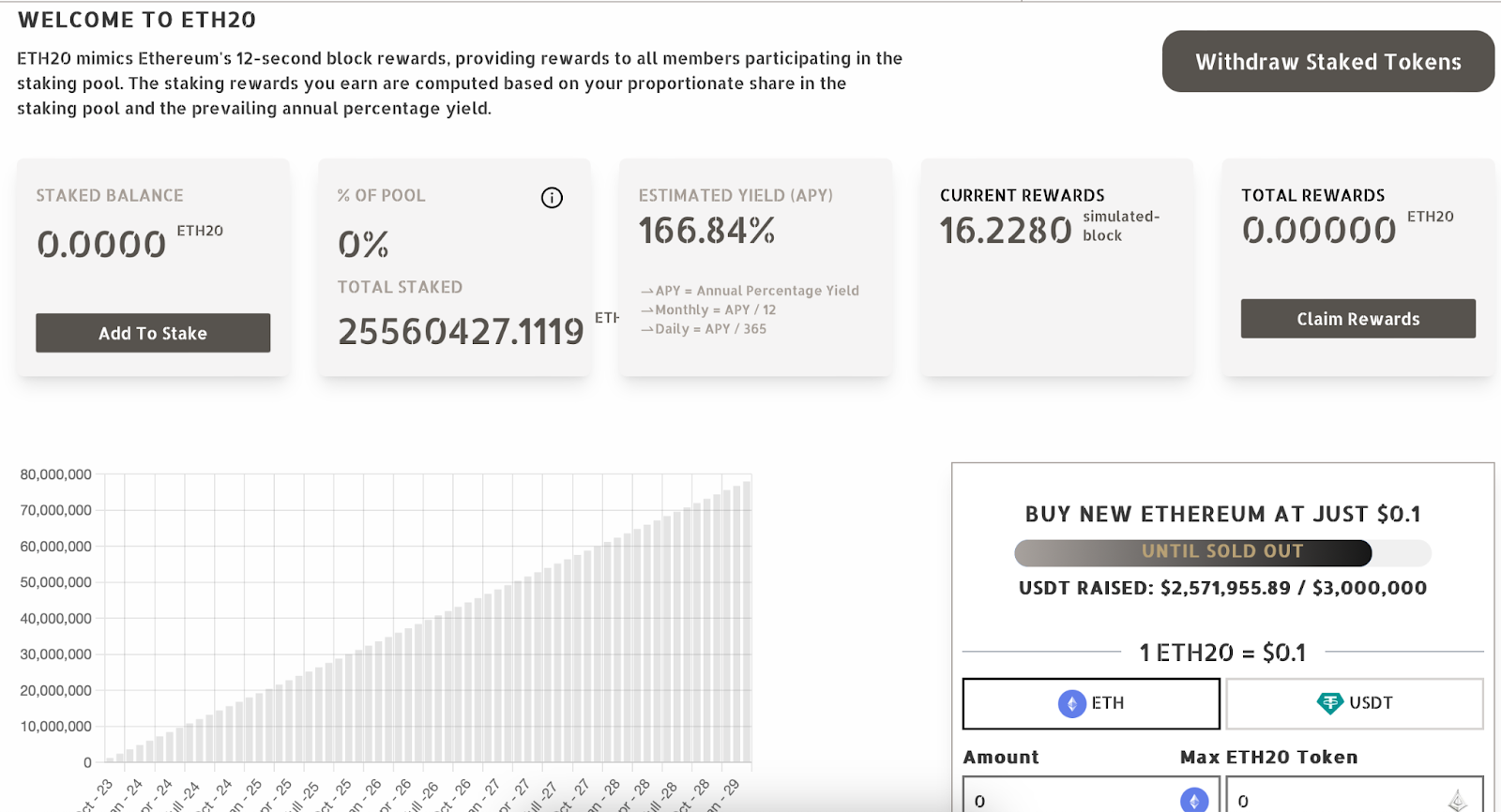Click the Ethereum logo on ETH tab

(1071, 703)
